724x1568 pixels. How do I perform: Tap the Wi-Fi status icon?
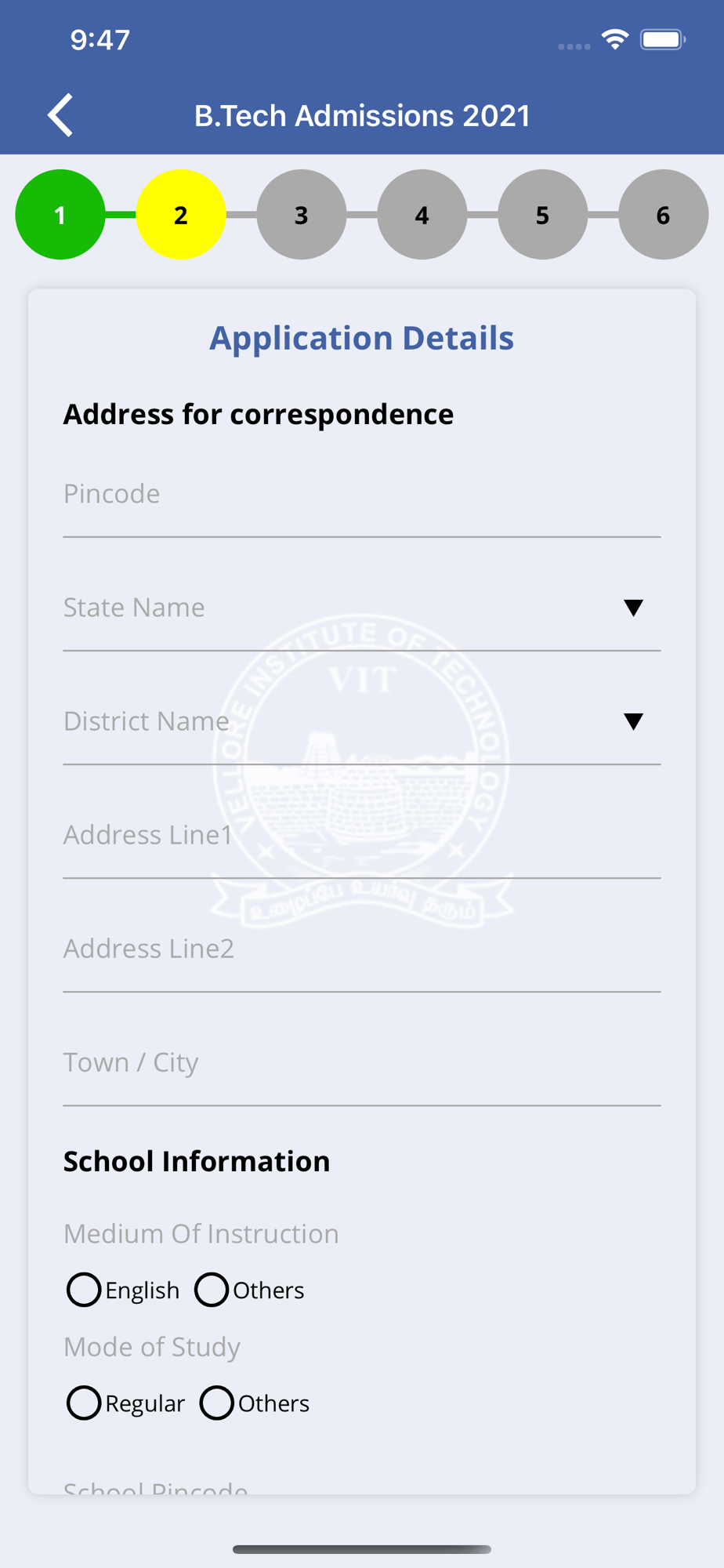tap(615, 39)
